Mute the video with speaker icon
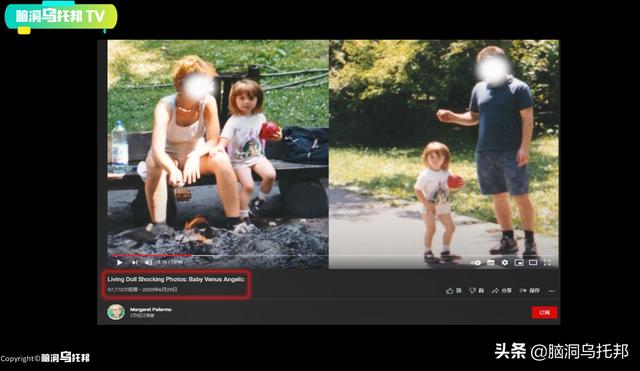The image size is (640, 371). [149, 262]
